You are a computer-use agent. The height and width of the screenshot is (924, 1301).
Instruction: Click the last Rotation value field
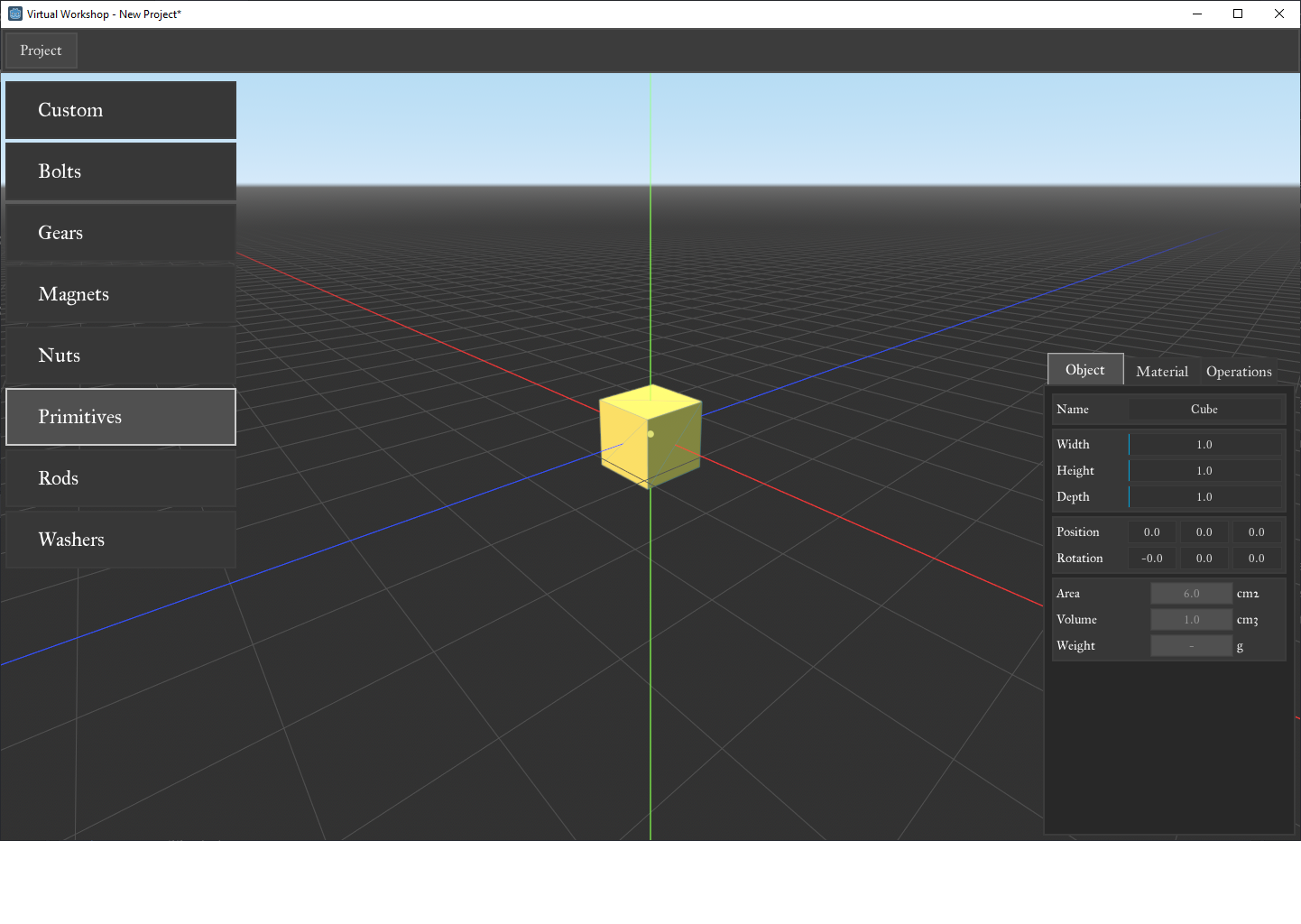tap(1257, 559)
